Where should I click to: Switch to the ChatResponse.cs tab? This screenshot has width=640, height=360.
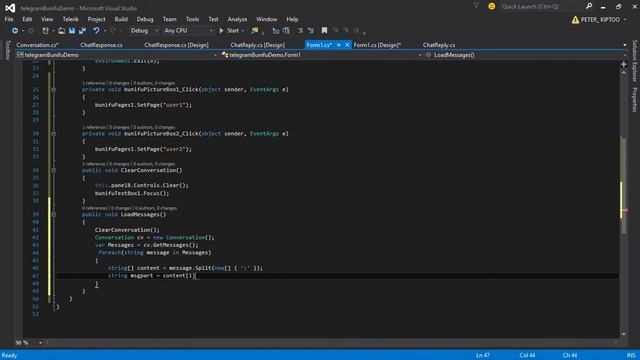101,45
